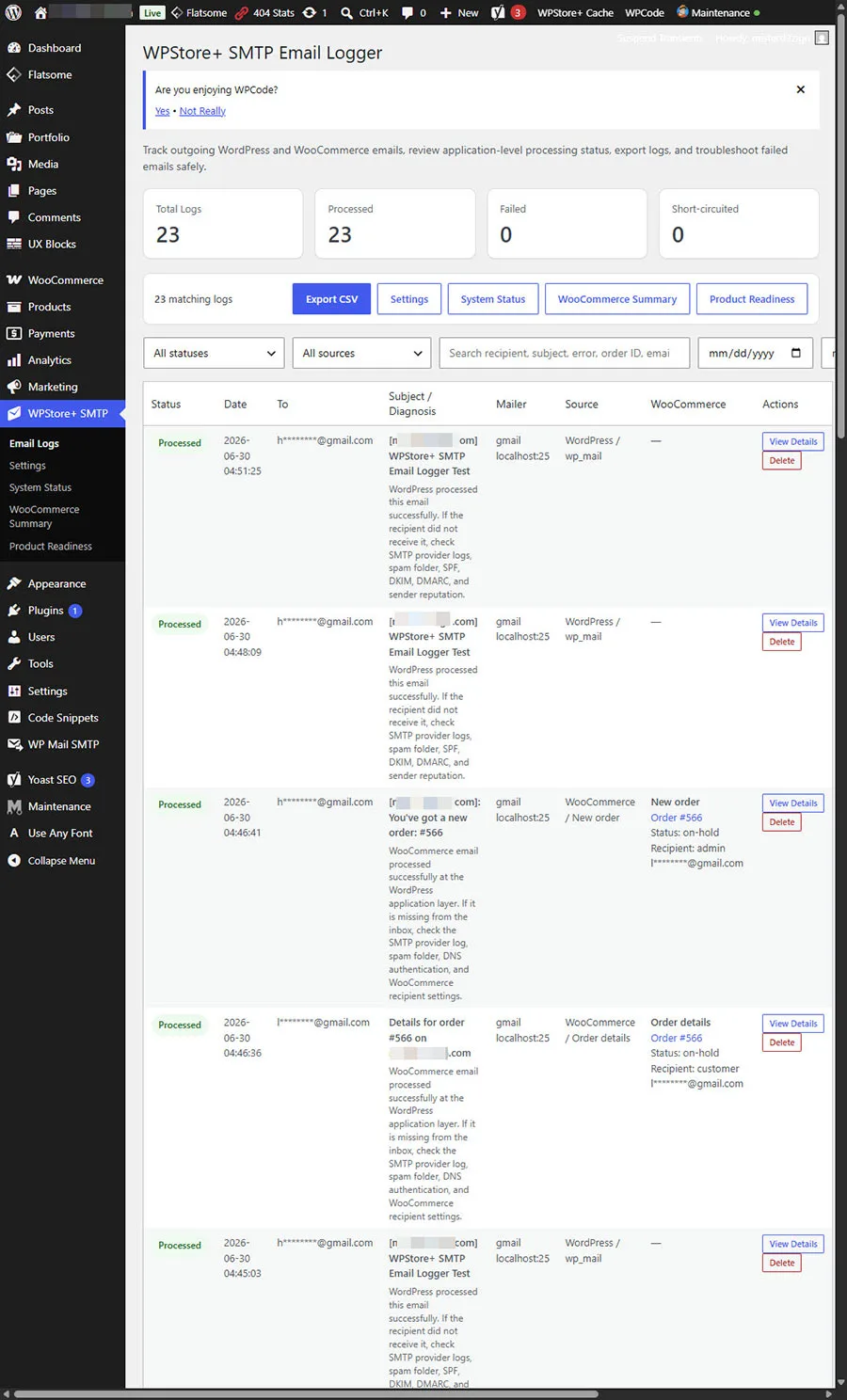Click the mm/dd/yyyy date field
The height and width of the screenshot is (1400, 847).
756,354
